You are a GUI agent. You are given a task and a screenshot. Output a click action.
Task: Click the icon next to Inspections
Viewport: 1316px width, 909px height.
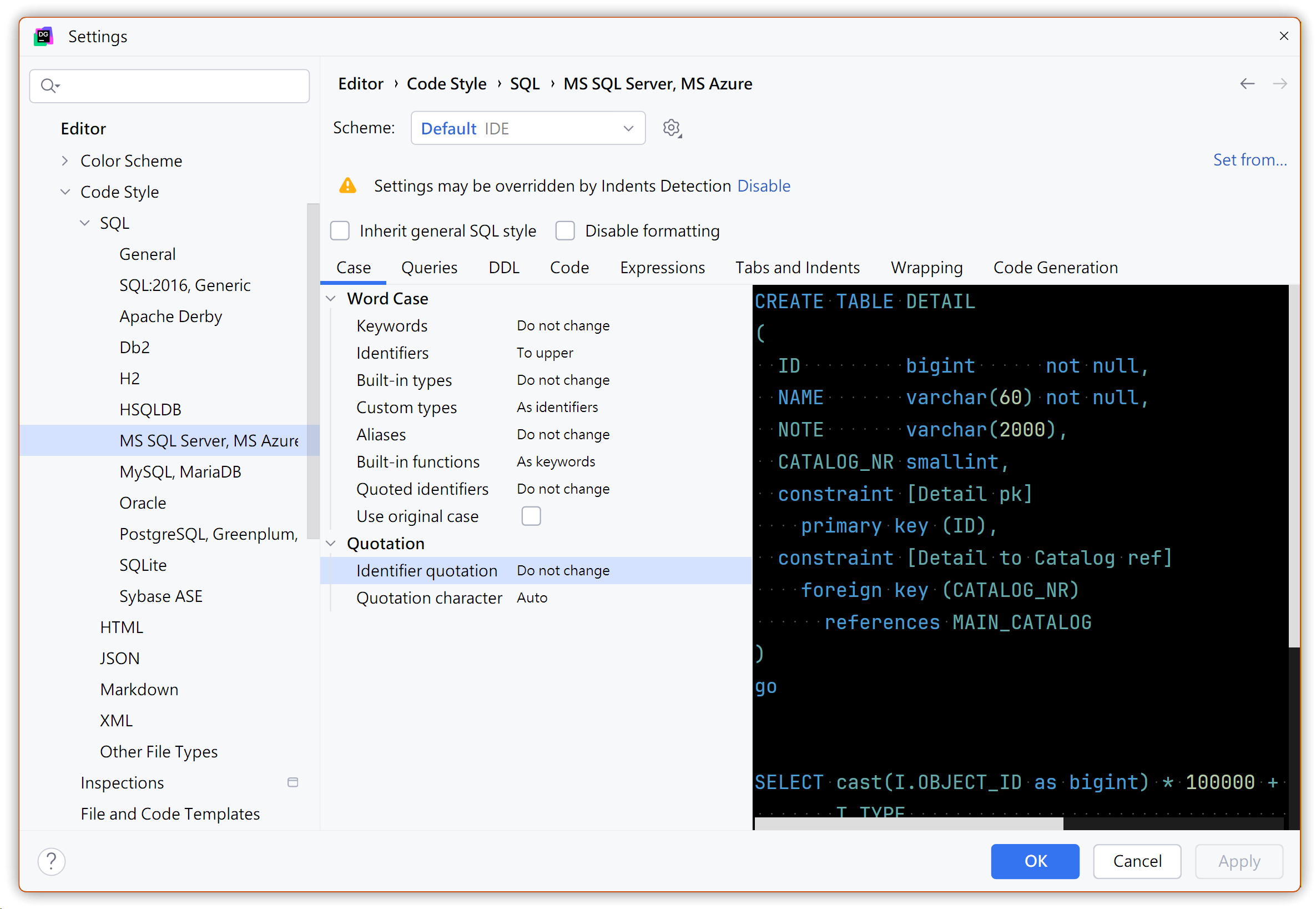pos(293,782)
